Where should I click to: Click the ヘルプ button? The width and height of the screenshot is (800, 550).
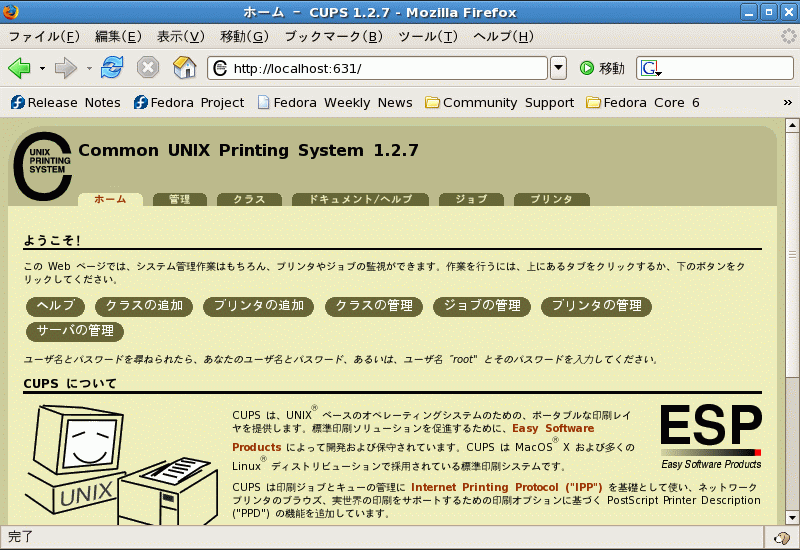tap(56, 306)
